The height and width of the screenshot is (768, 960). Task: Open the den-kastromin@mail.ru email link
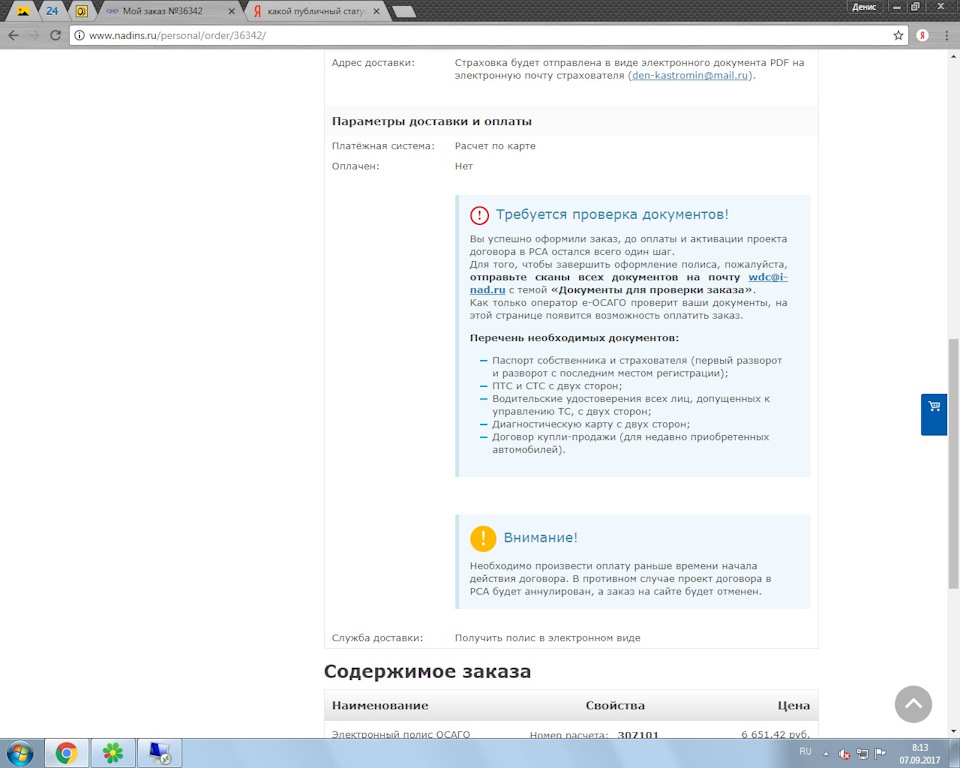click(690, 75)
